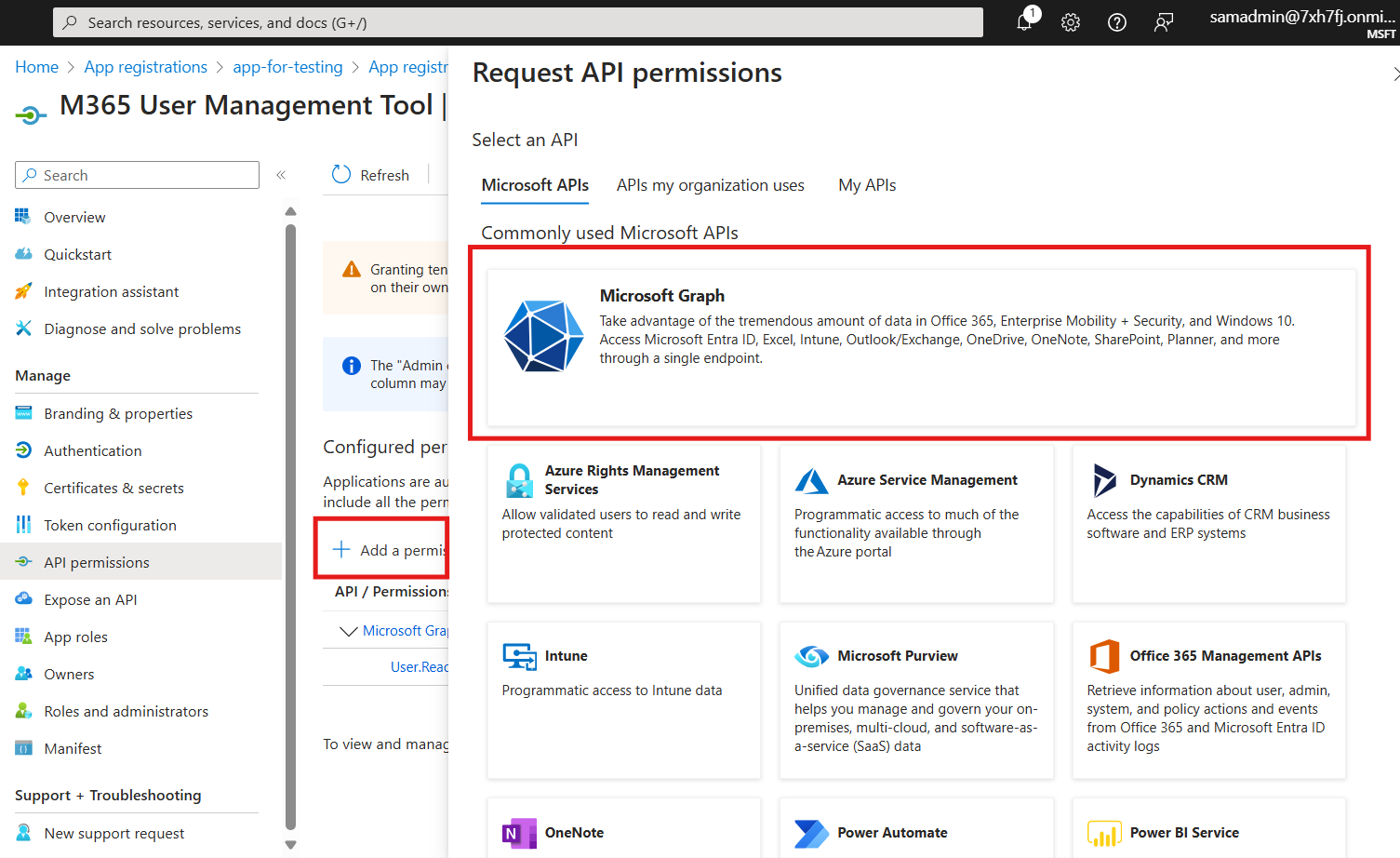Go to App registrations breadcrumb link
Screen dimensions: 1400x858
146,67
